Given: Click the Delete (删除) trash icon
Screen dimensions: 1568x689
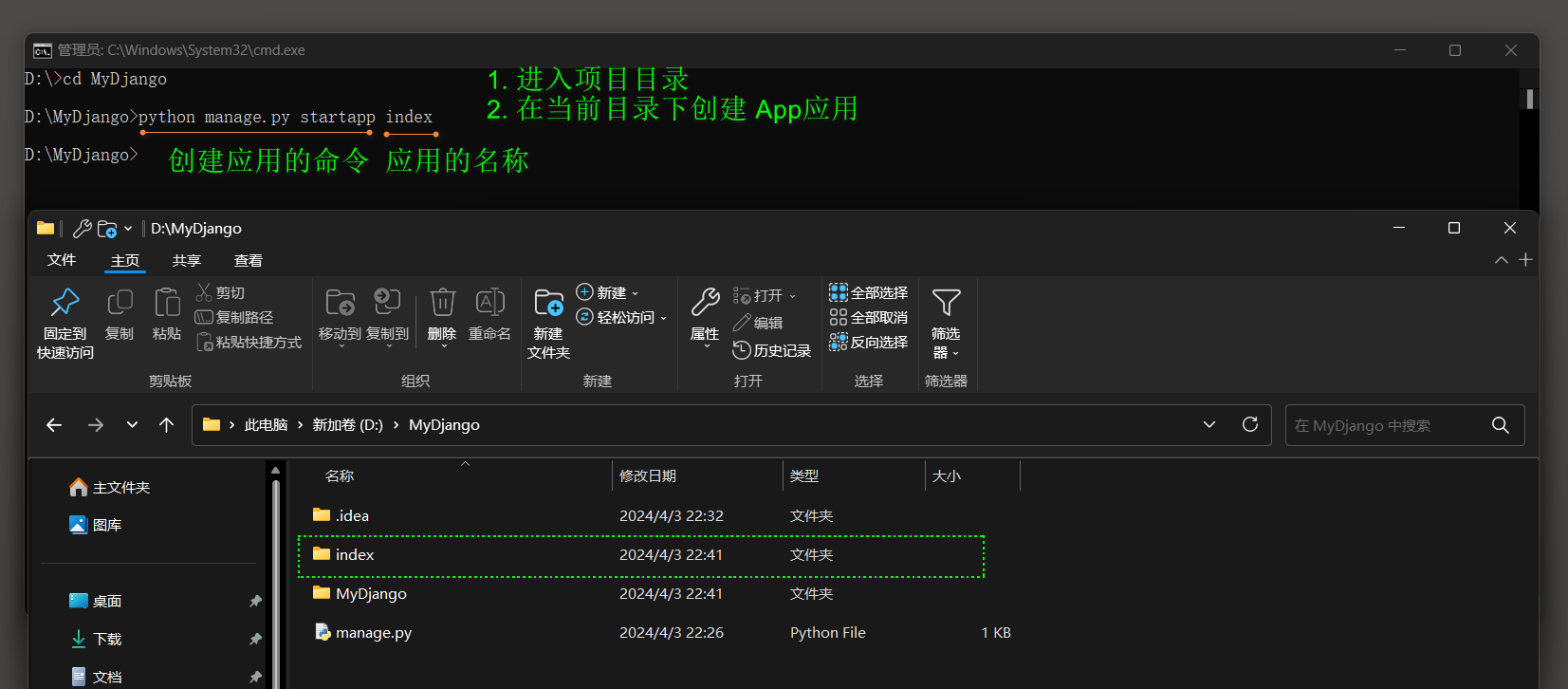Looking at the screenshot, I should [443, 302].
